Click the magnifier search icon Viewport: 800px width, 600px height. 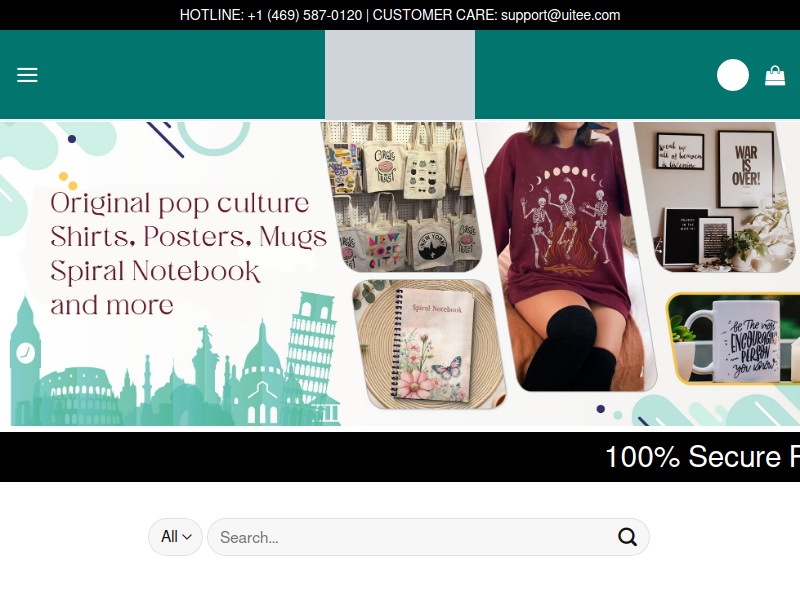tap(627, 537)
